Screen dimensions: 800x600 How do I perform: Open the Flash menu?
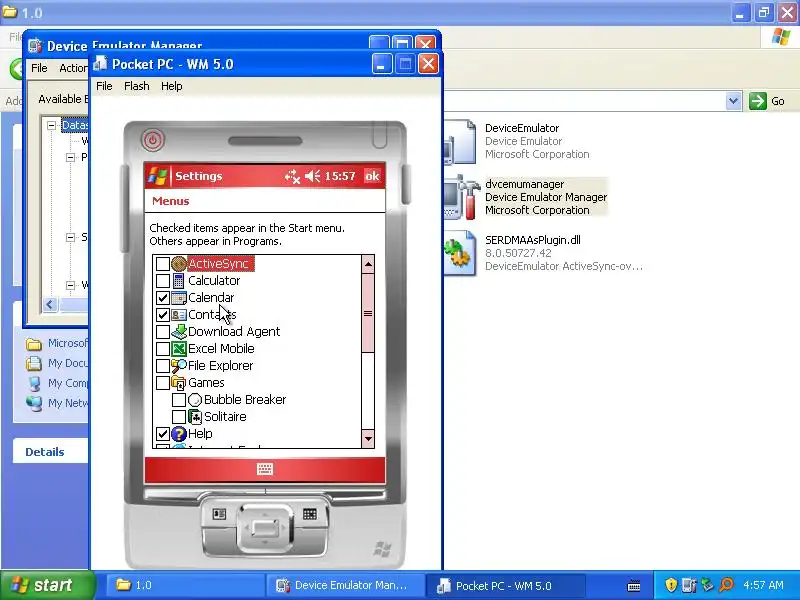[x=137, y=86]
